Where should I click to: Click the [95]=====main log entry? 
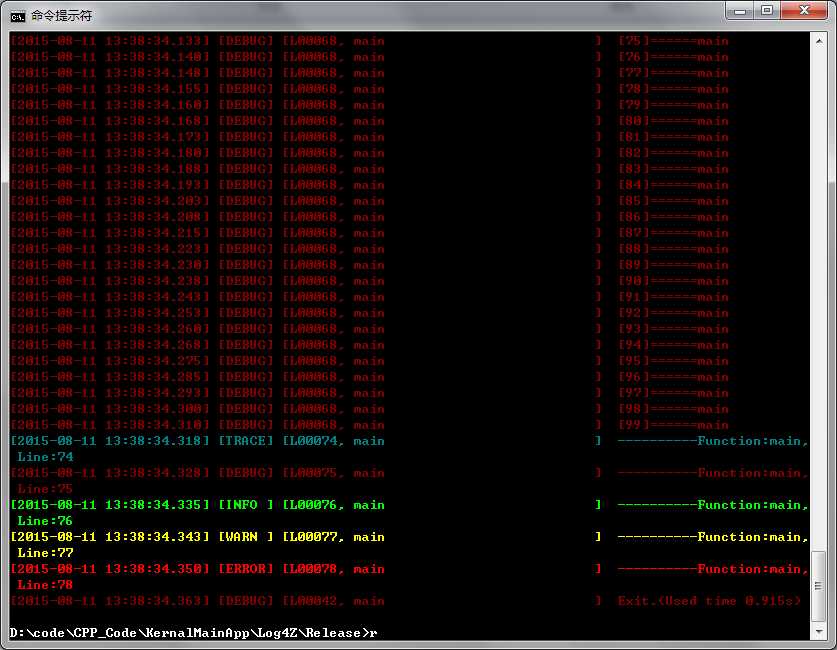(673, 361)
